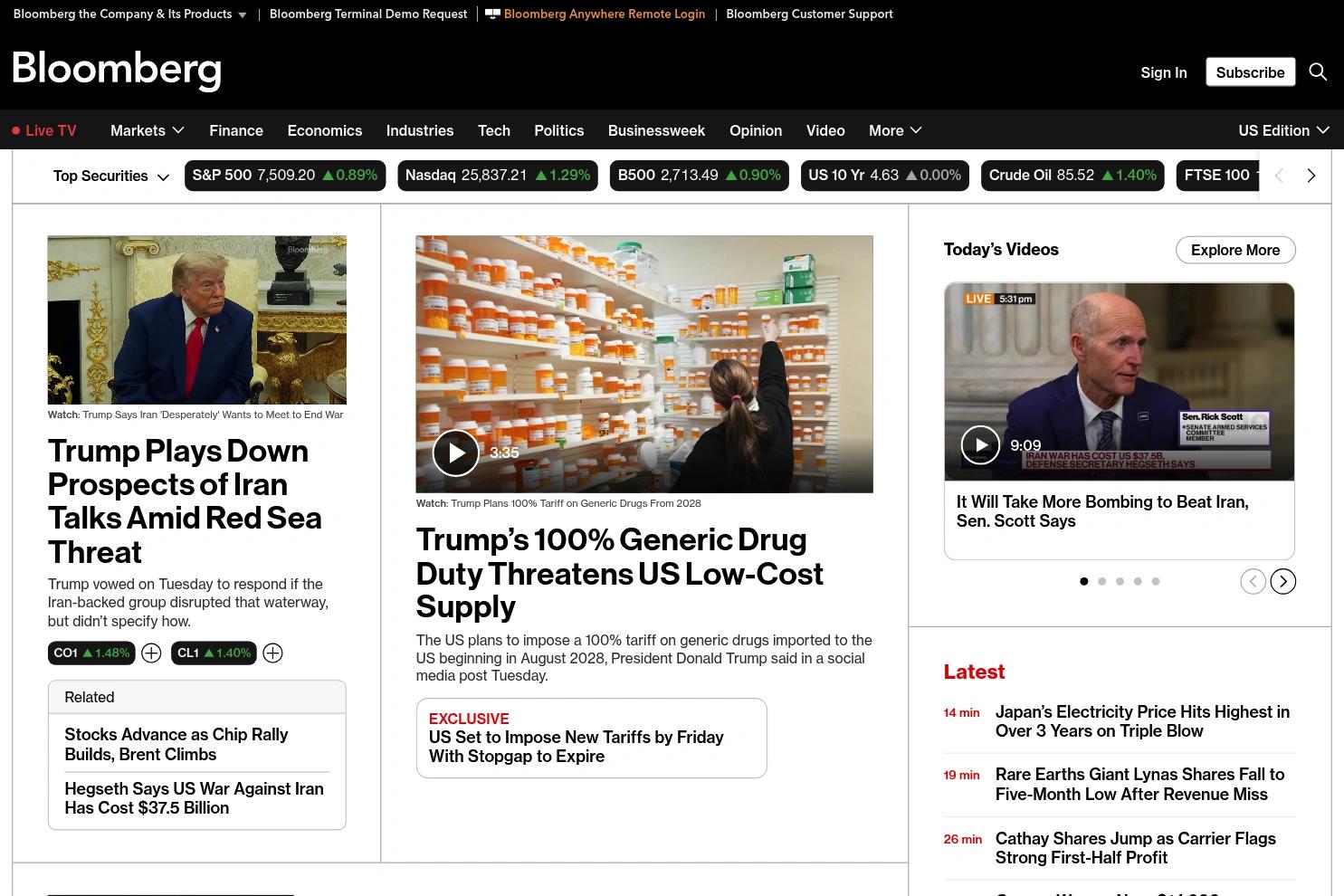Open the Economics section
The image size is (1344, 896).
coord(325,130)
